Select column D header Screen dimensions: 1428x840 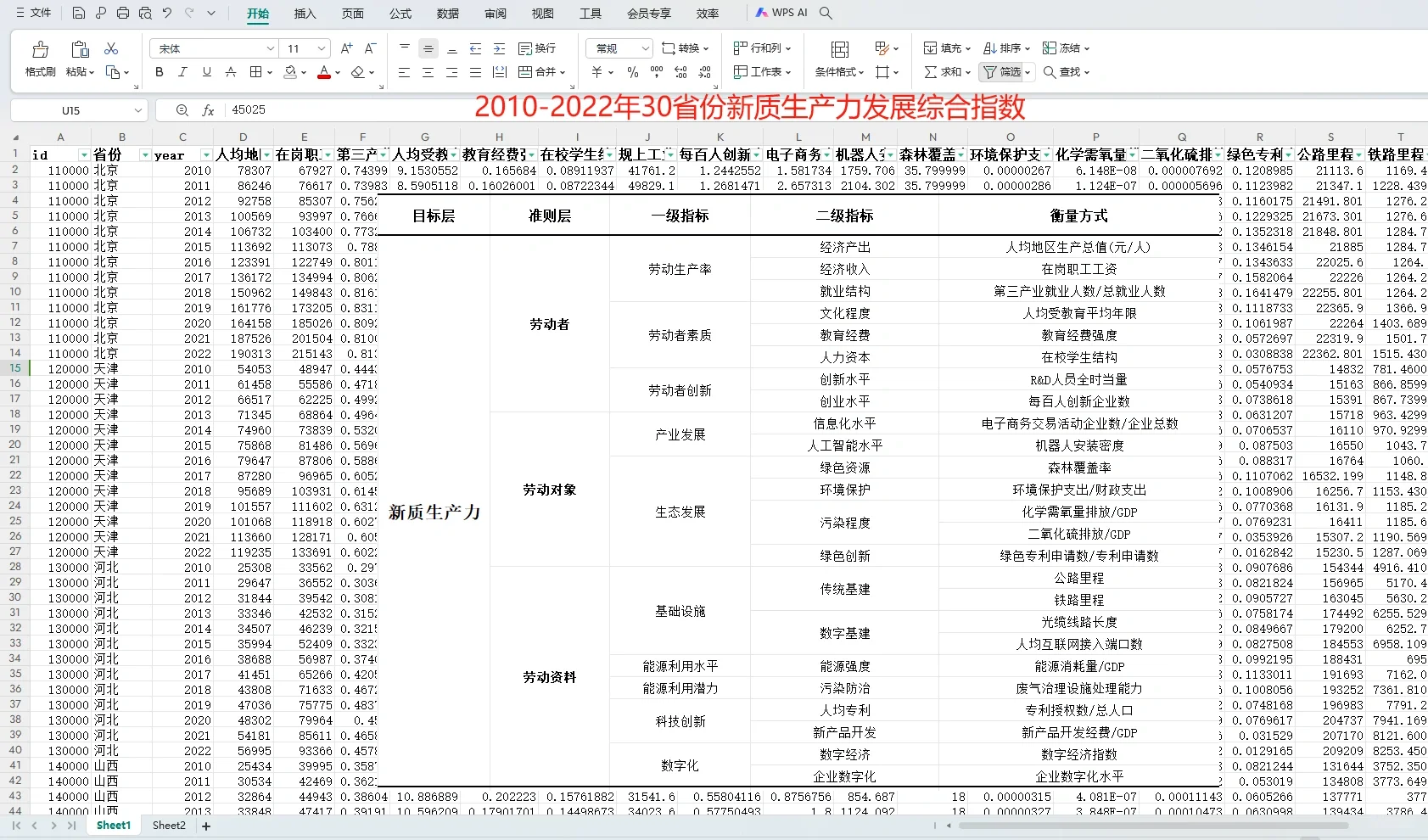244,137
